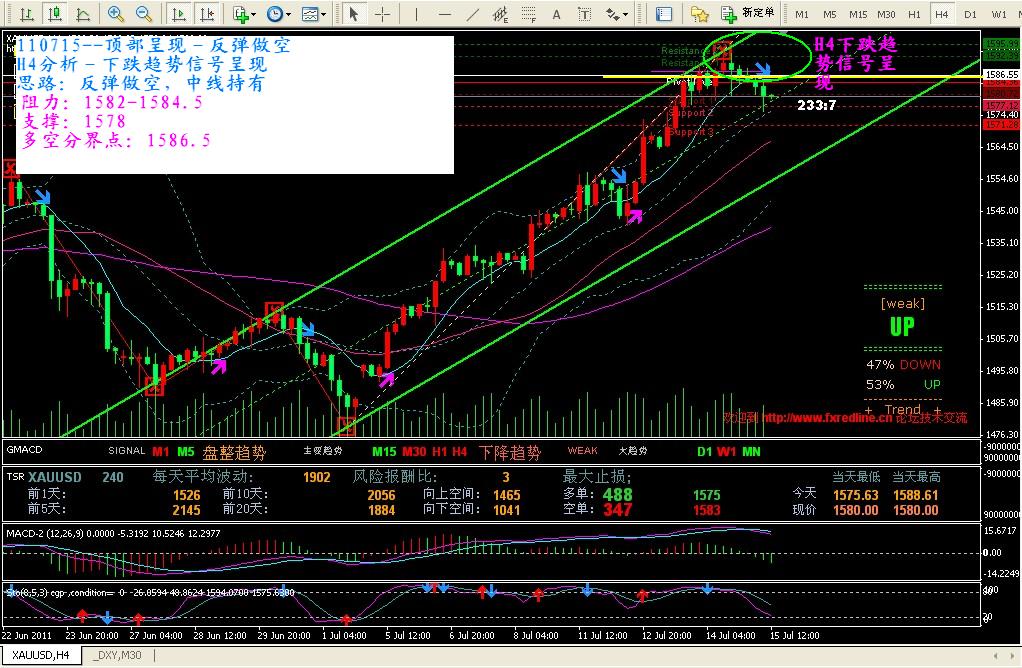Click the 488 long stop-loss value

coord(617,495)
